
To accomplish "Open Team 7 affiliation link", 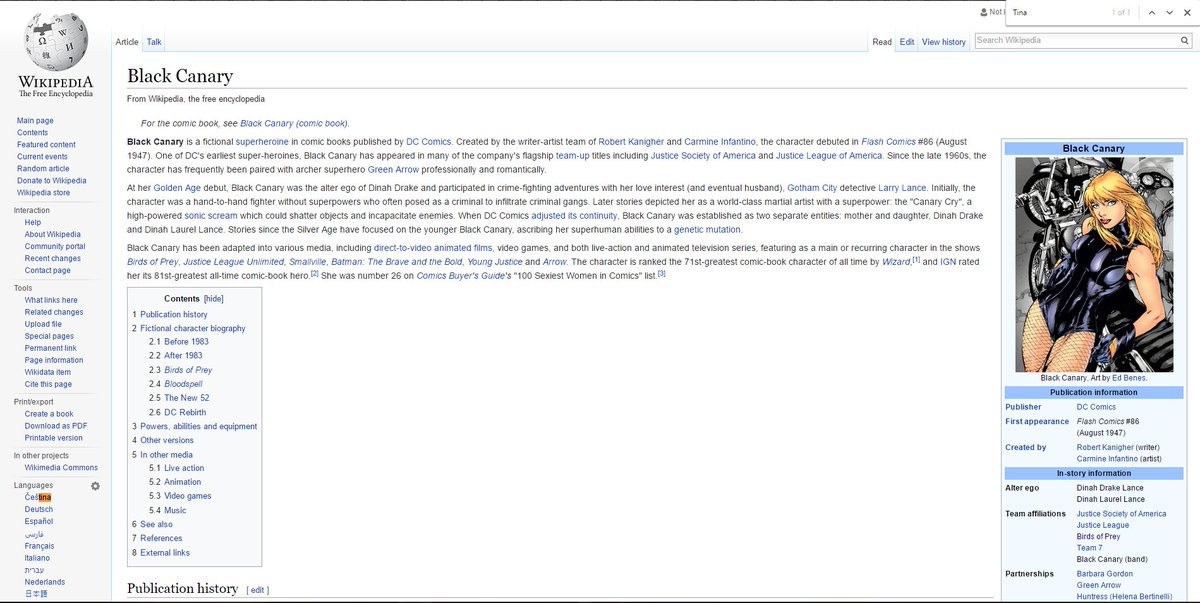I will pyautogui.click(x=1088, y=548).
